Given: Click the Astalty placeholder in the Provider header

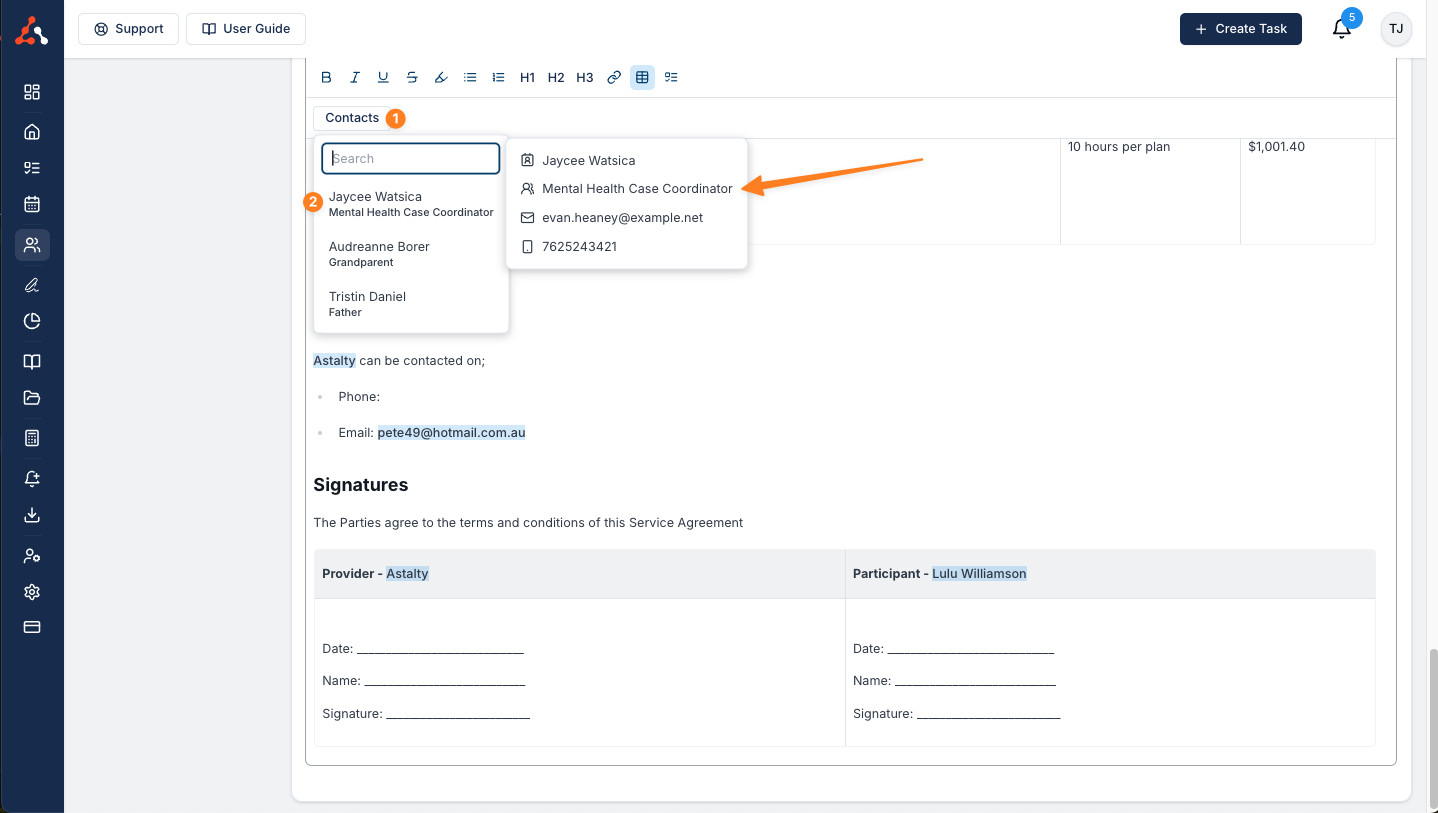Looking at the screenshot, I should 407,573.
